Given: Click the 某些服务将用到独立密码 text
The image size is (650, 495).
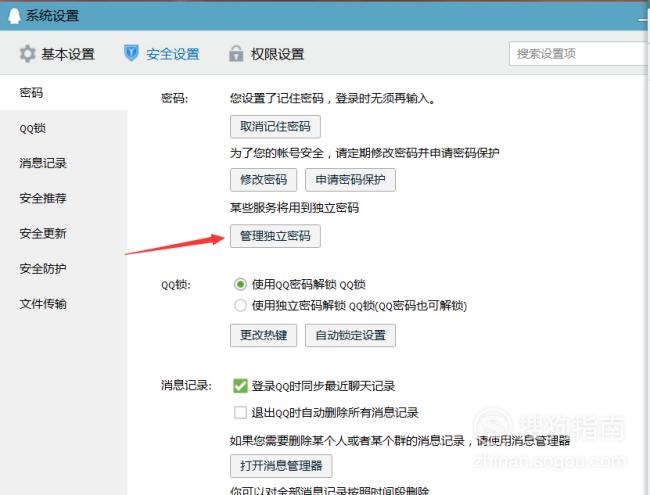Looking at the screenshot, I should click(294, 208).
